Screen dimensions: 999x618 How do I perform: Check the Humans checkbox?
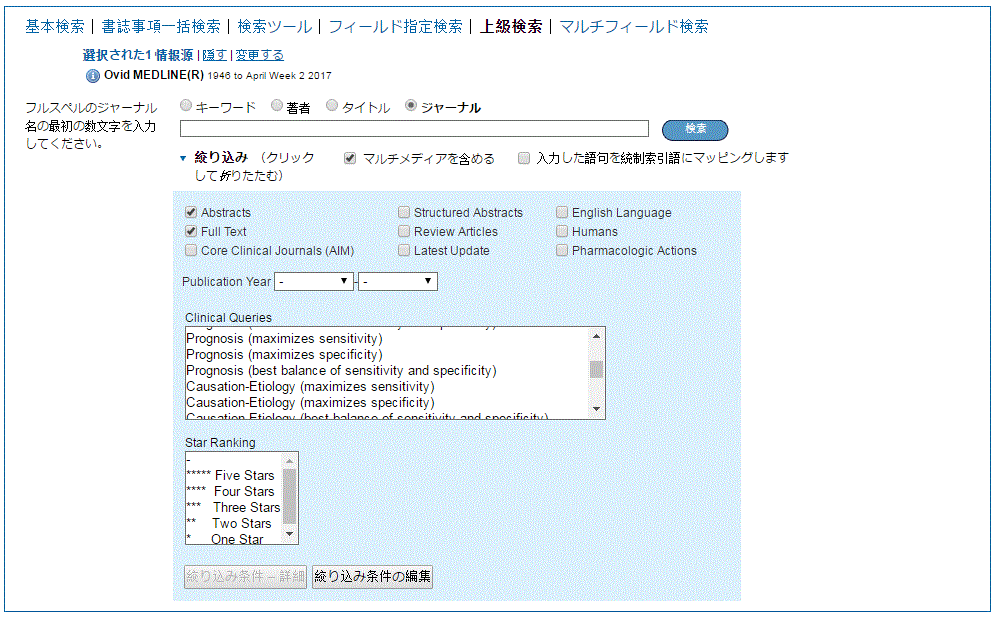[x=561, y=231]
